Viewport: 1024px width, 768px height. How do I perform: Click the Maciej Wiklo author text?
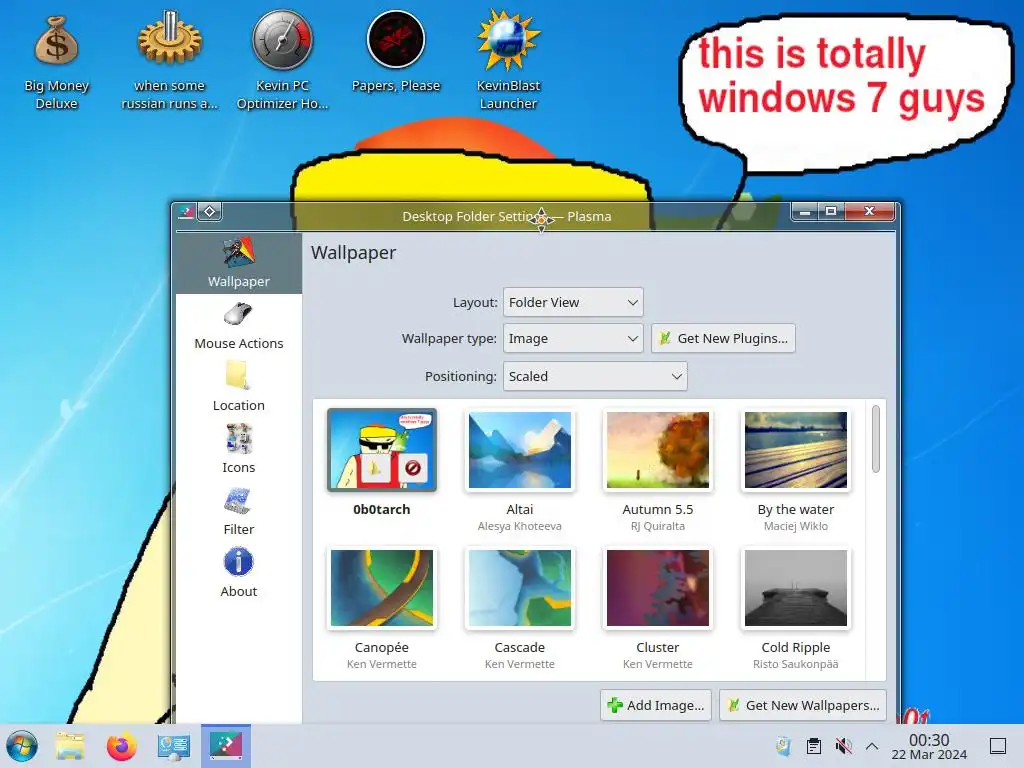[795, 526]
